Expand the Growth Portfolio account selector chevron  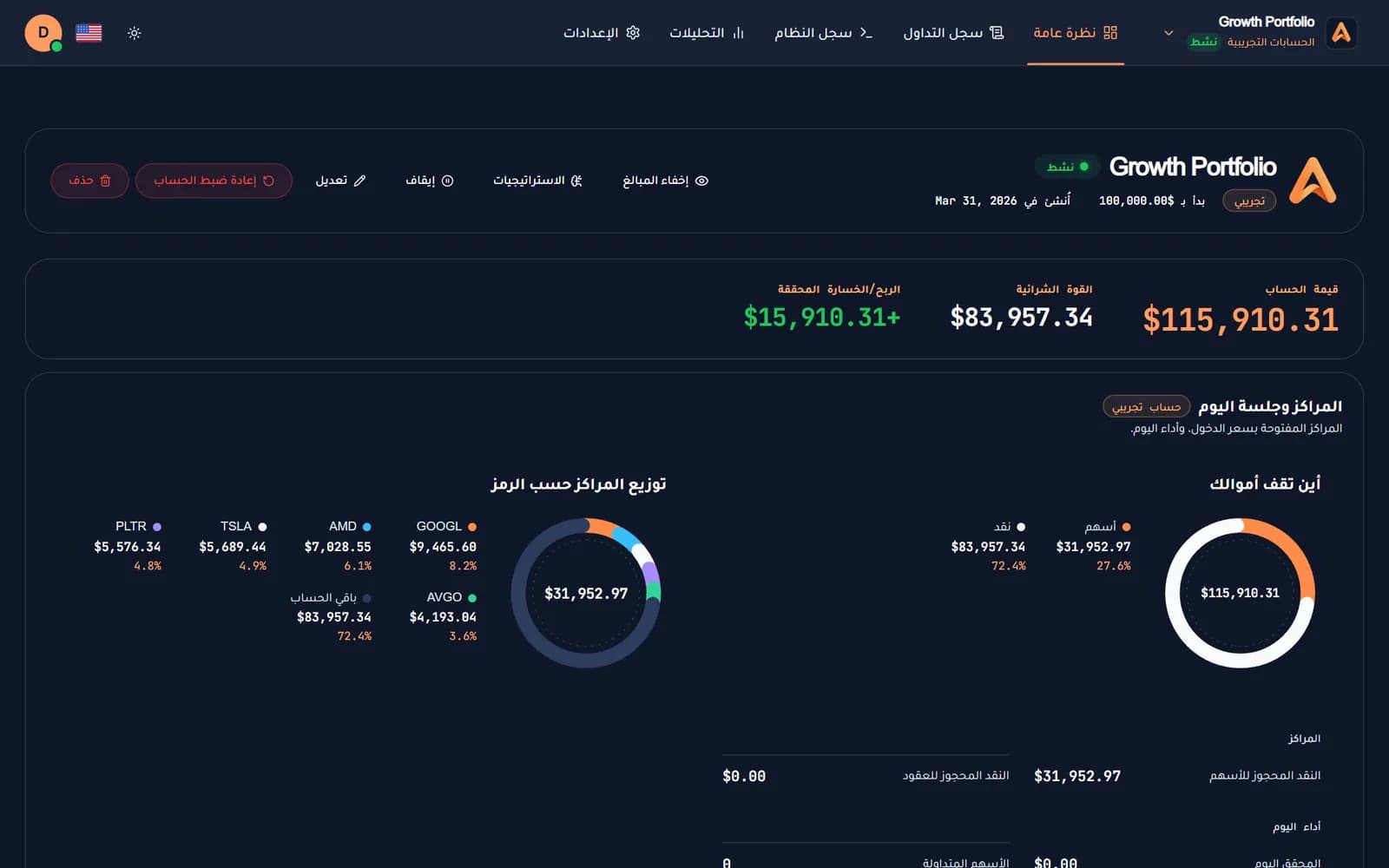point(1168,33)
